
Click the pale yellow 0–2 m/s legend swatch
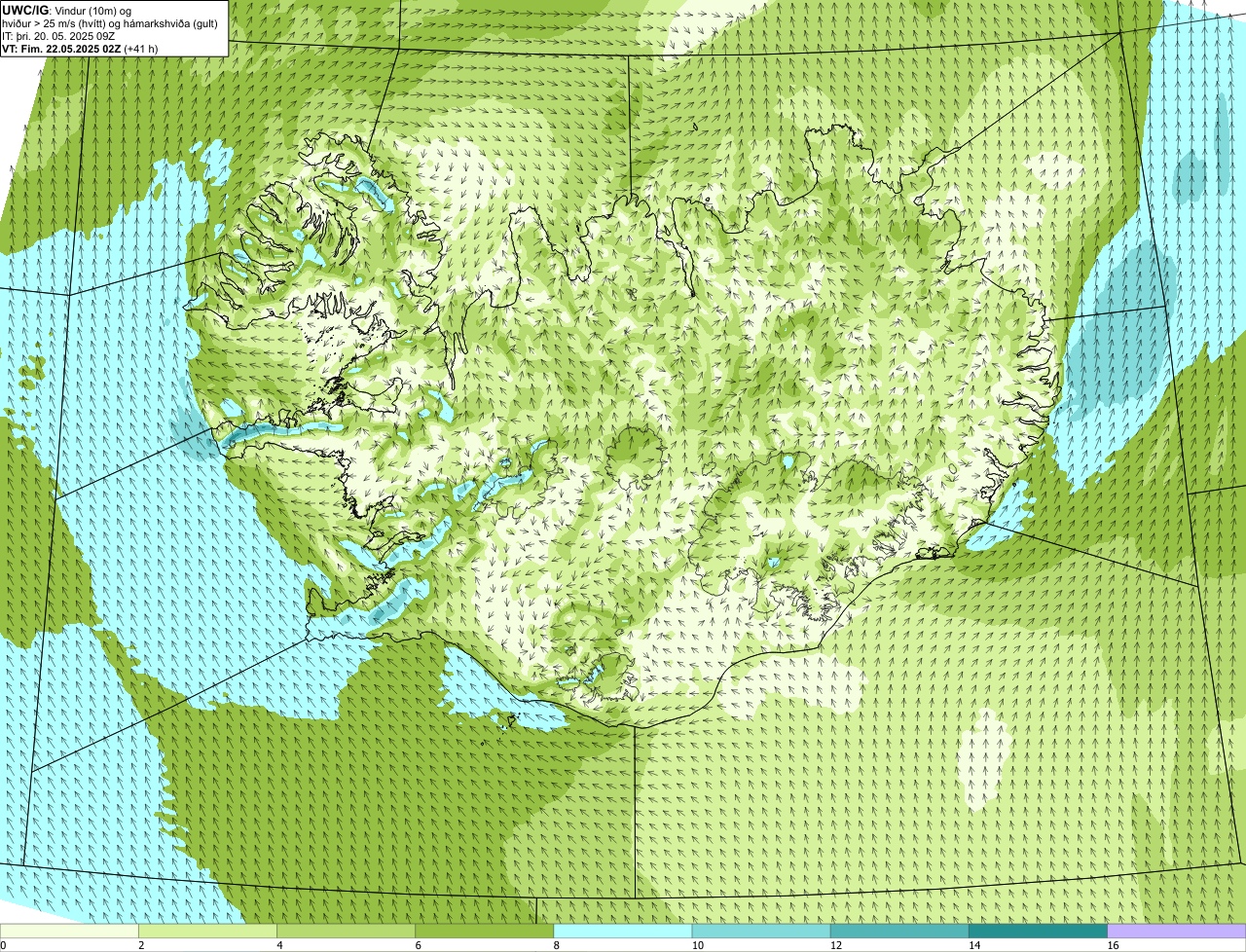click(69, 931)
